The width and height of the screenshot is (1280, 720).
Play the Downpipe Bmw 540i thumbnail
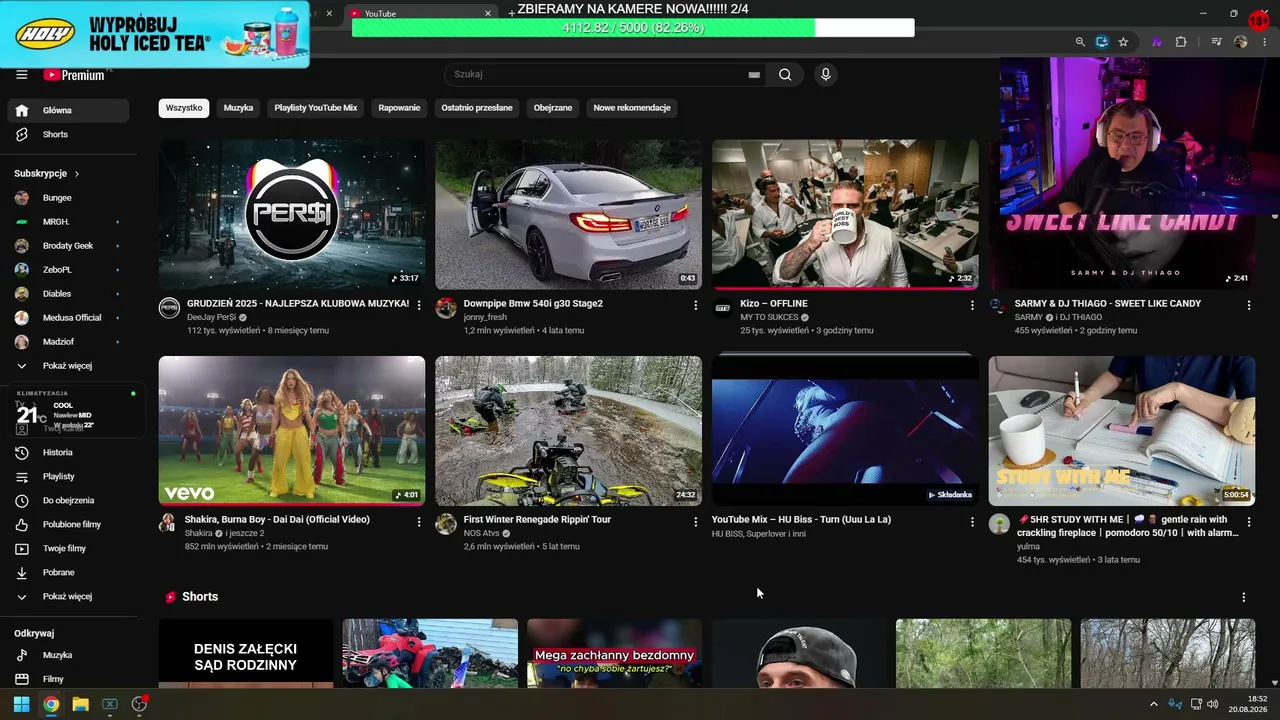pyautogui.click(x=568, y=215)
